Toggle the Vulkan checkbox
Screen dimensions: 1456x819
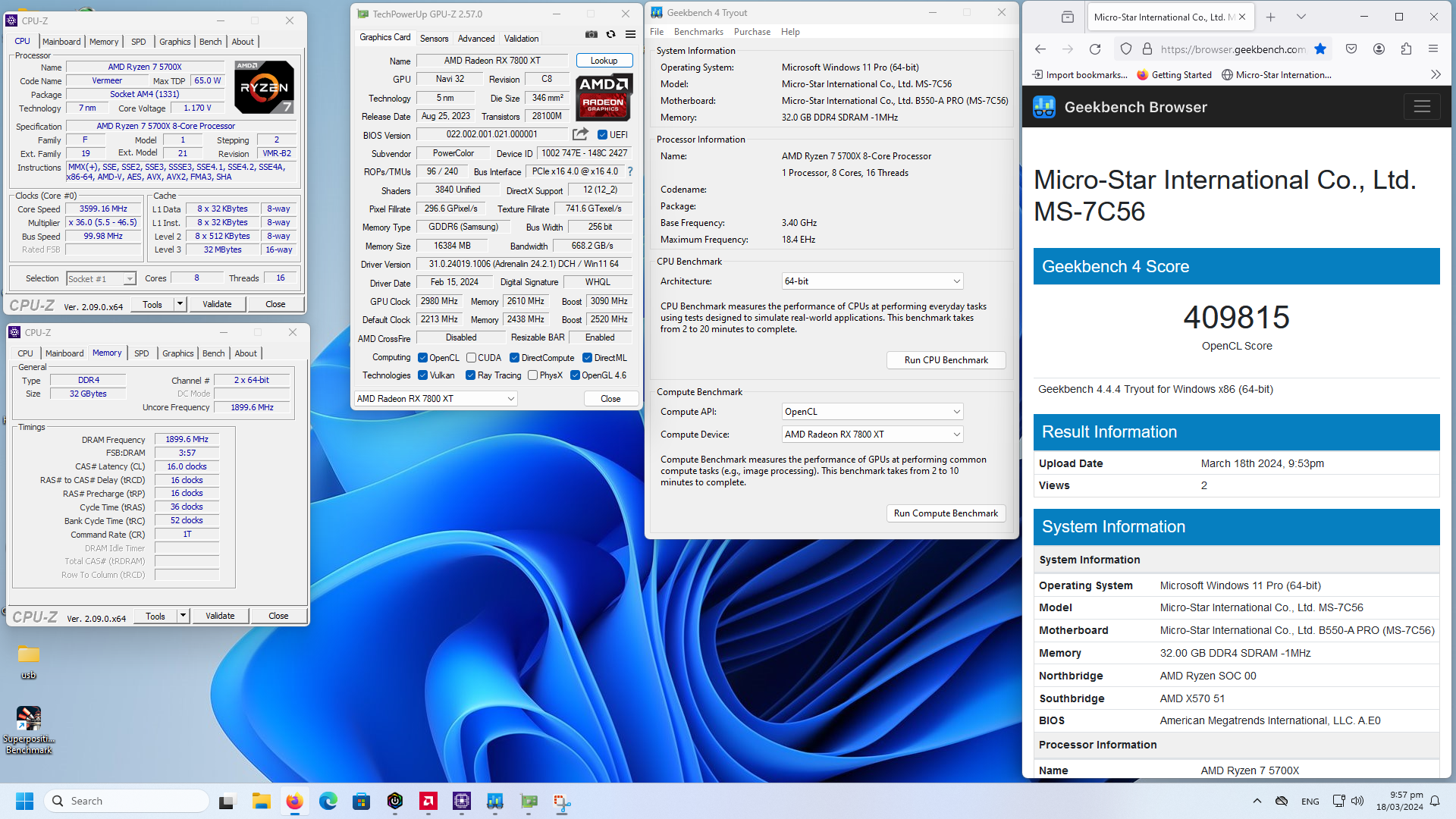423,375
